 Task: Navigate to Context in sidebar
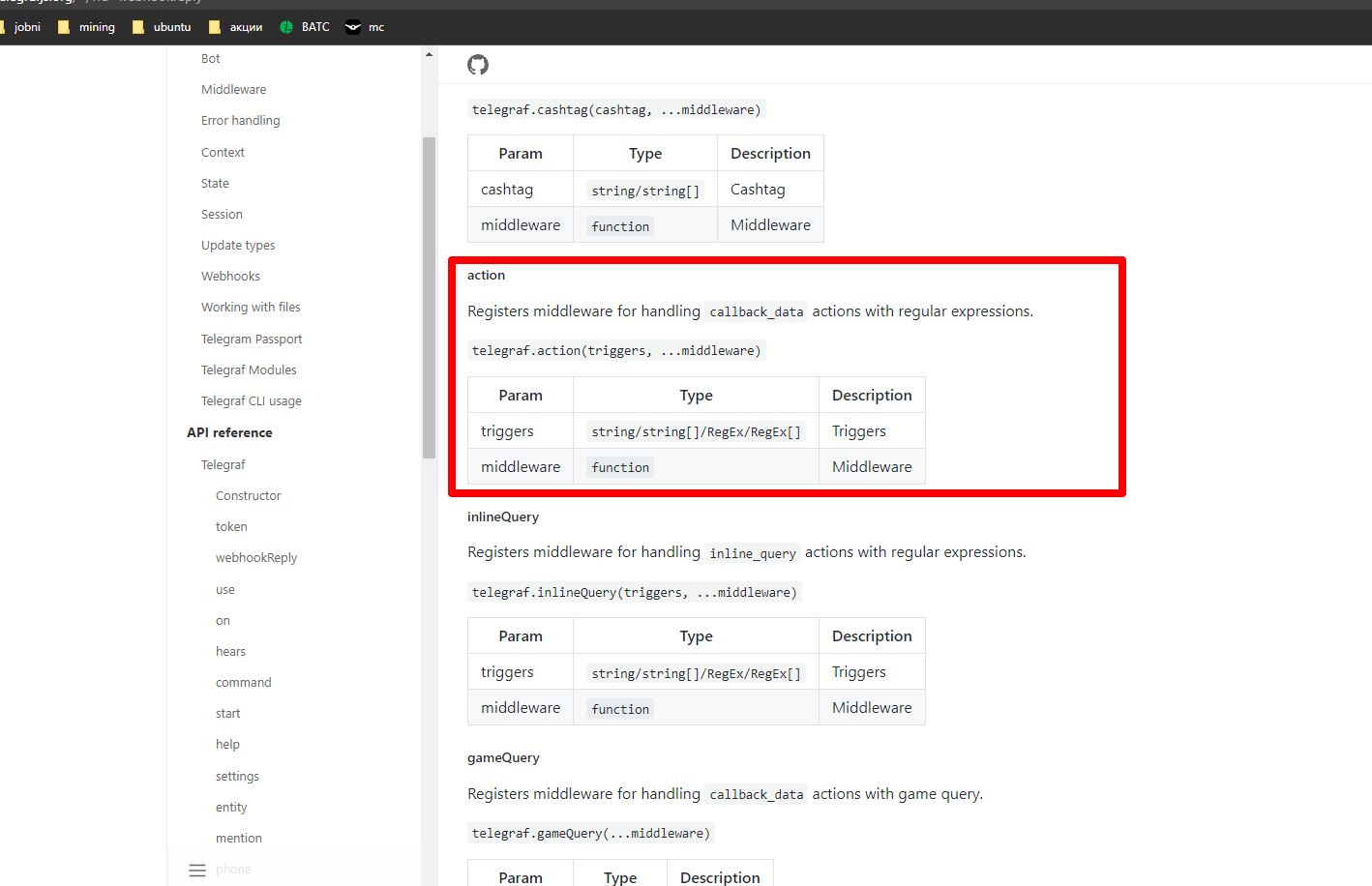click(x=223, y=153)
